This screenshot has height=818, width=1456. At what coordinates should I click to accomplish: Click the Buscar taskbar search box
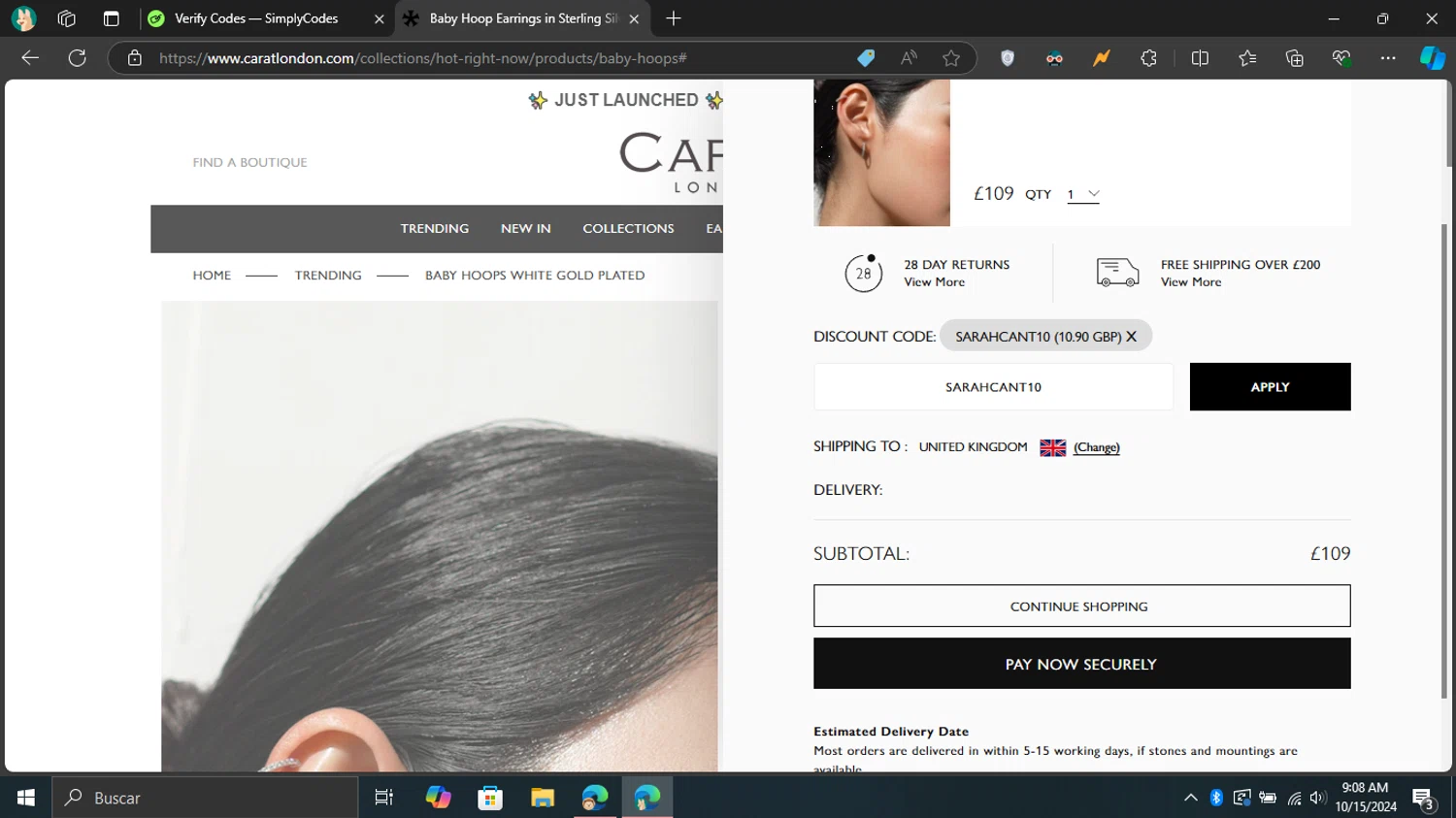click(205, 798)
